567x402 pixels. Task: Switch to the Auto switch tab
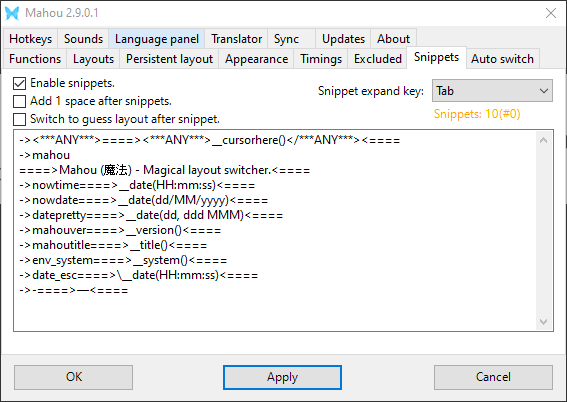(502, 59)
